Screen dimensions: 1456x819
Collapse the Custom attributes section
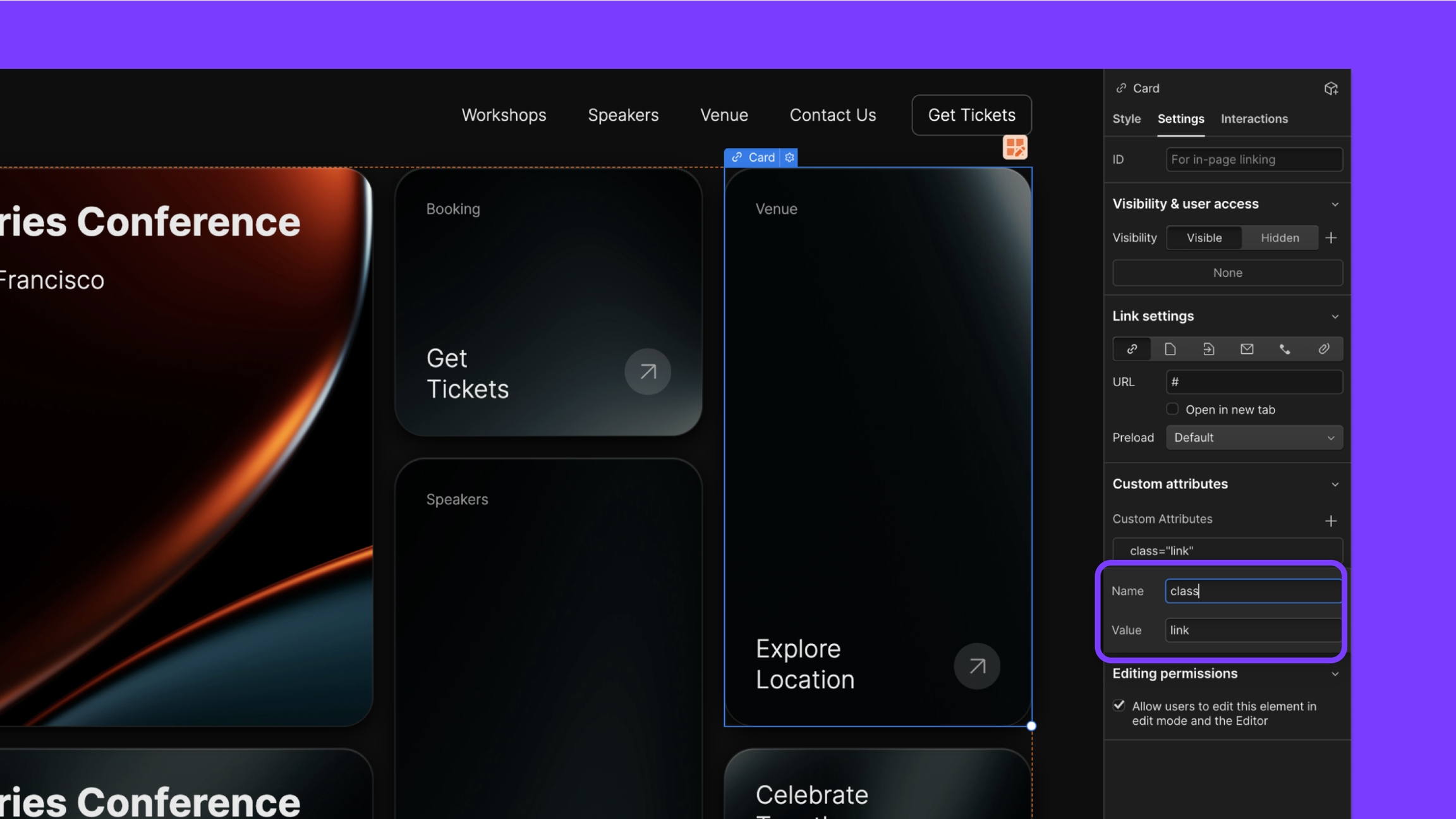(1335, 485)
